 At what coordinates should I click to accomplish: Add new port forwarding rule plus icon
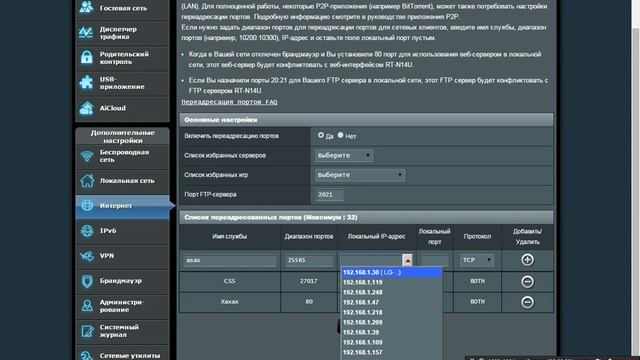coord(527,260)
